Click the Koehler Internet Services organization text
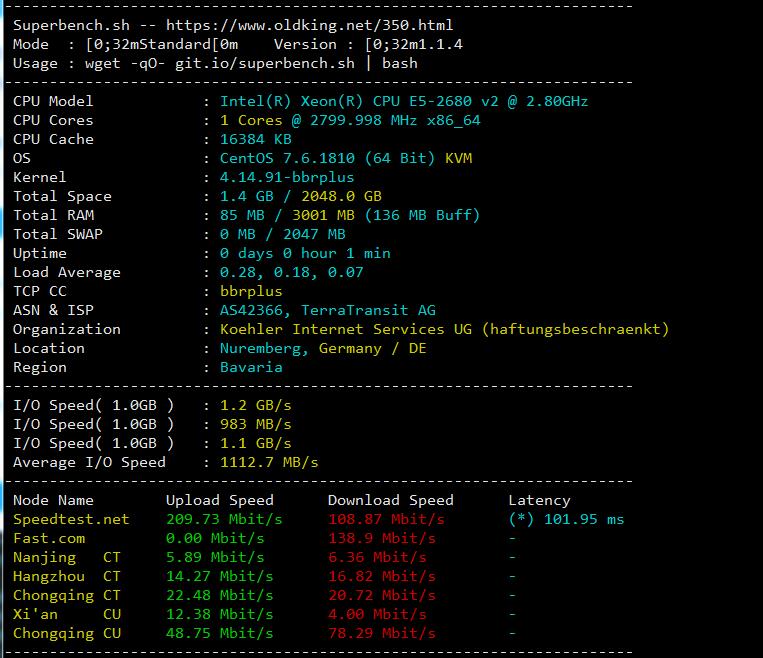 (x=444, y=329)
